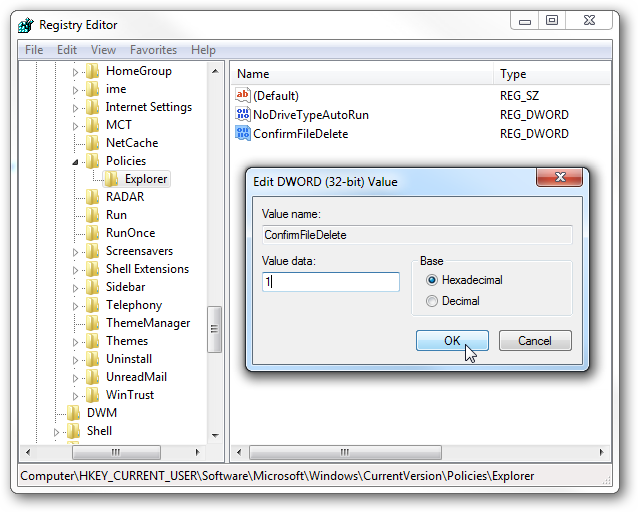Click the UnreadMail folder icon
The width and height of the screenshot is (638, 512).
tap(93, 376)
